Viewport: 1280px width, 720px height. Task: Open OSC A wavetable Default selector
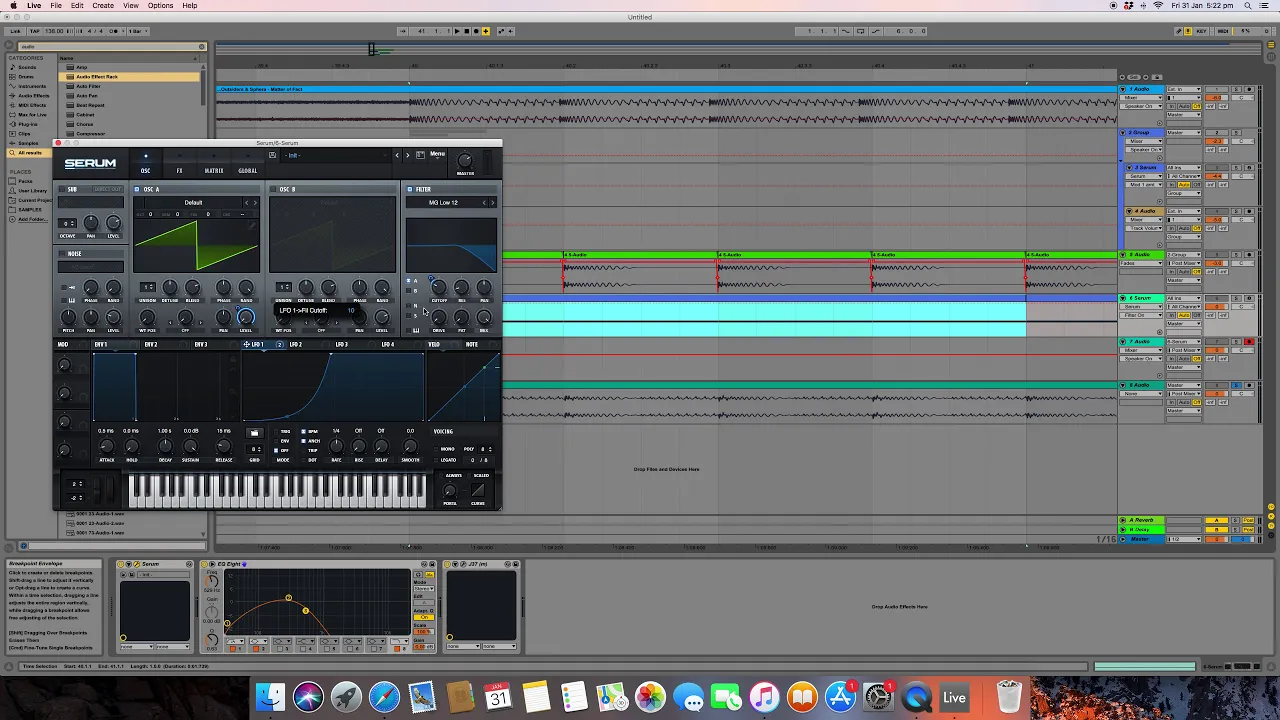pos(193,202)
